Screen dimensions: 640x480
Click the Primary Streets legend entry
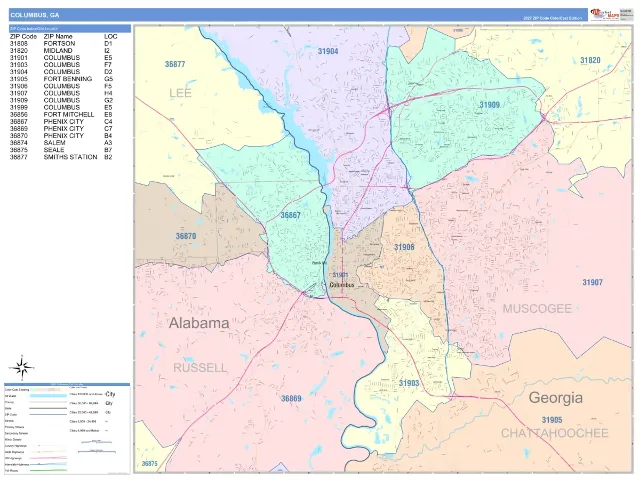14,427
